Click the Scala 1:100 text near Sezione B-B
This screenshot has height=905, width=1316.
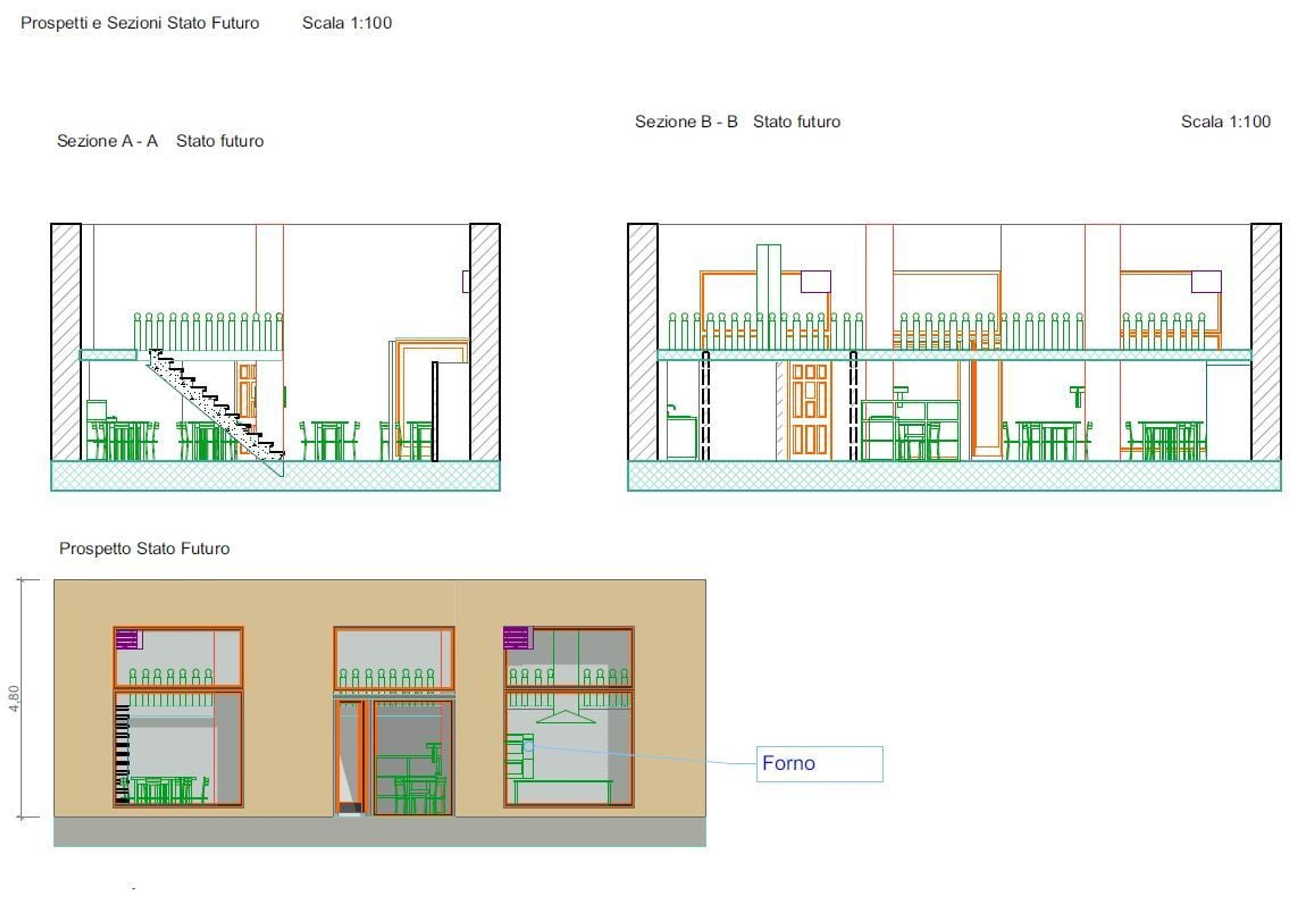click(x=1225, y=121)
